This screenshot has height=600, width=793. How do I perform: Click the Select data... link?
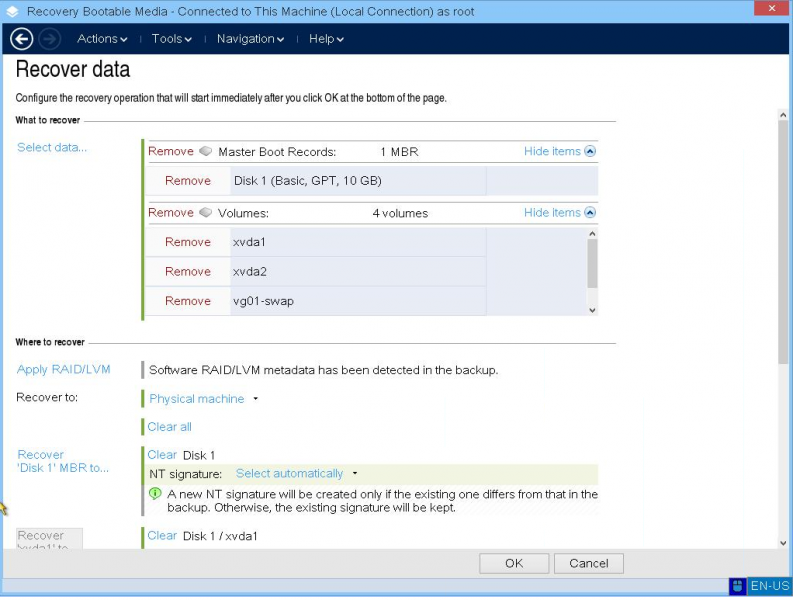[52, 147]
